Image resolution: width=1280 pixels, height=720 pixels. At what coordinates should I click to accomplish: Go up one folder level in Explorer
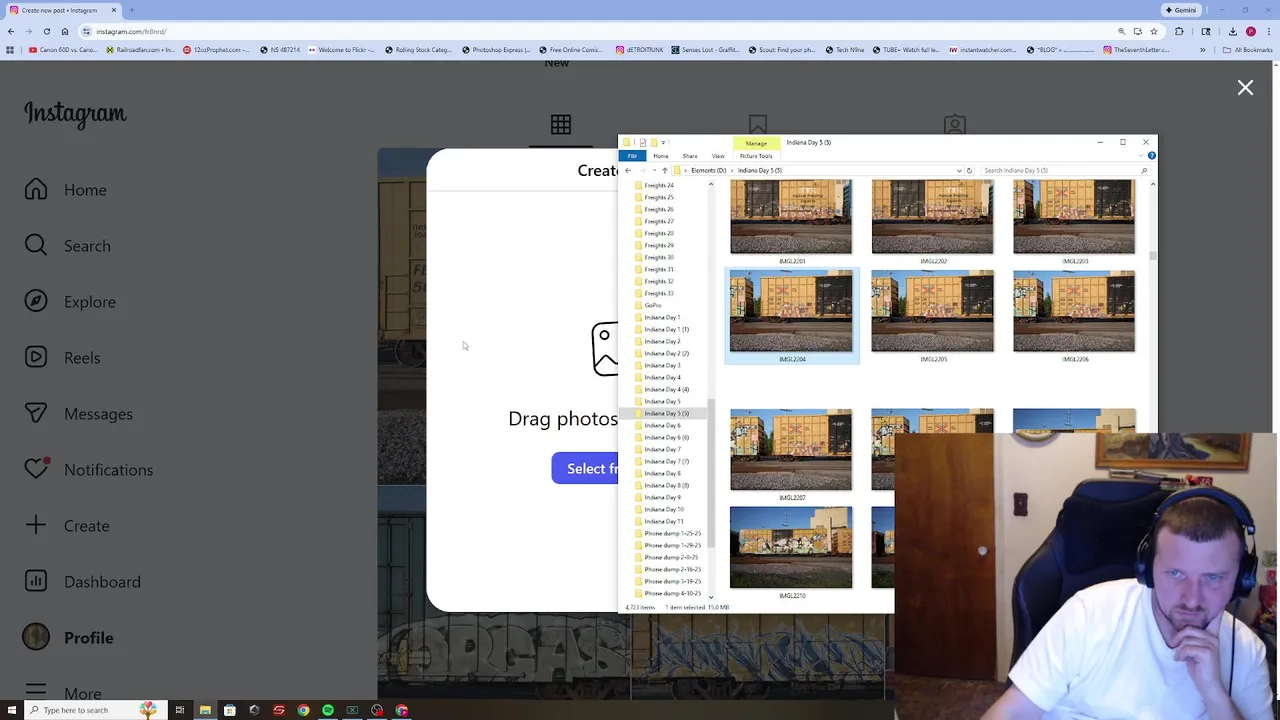[x=664, y=171]
